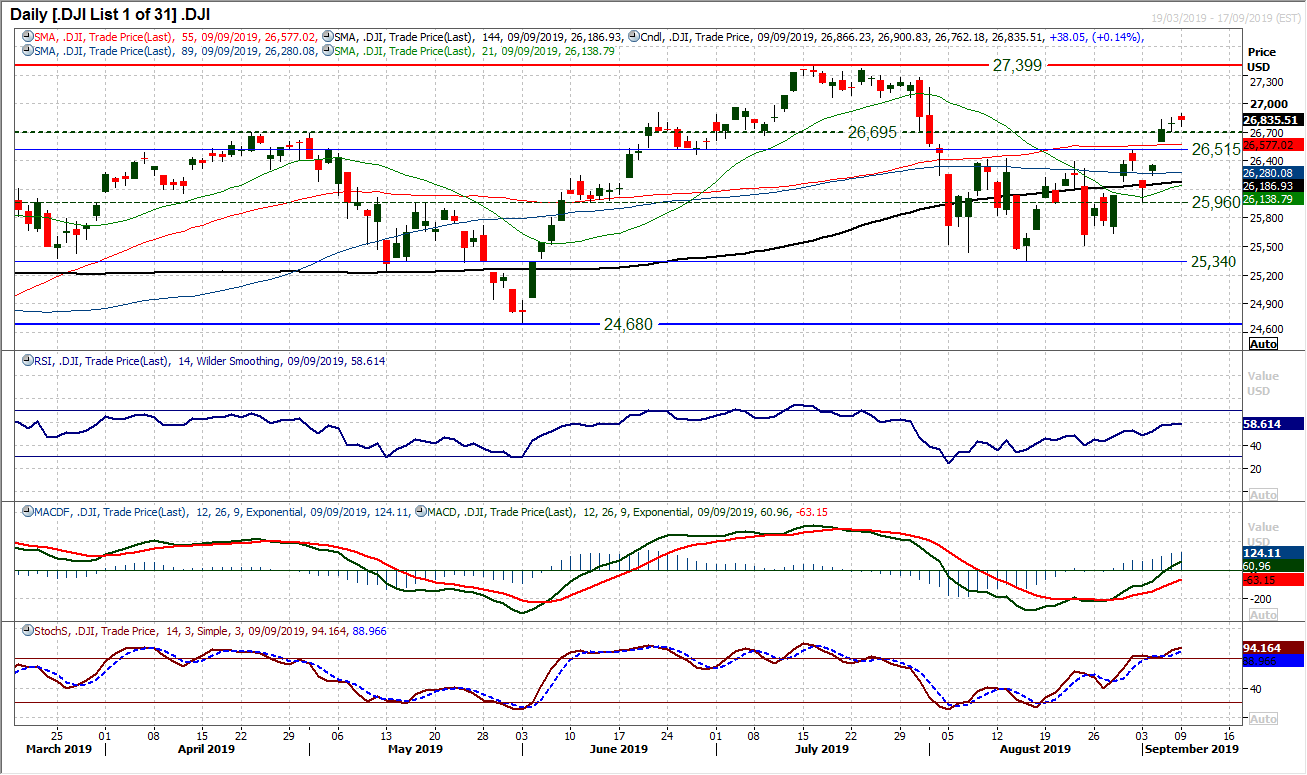Click the RSI panel legend icon

(x=27, y=361)
